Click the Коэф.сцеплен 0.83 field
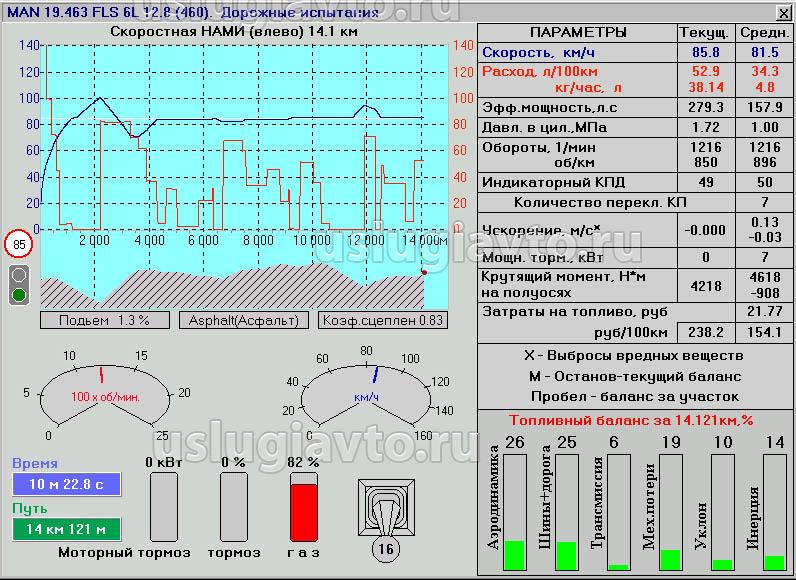796x580 pixels. click(382, 320)
